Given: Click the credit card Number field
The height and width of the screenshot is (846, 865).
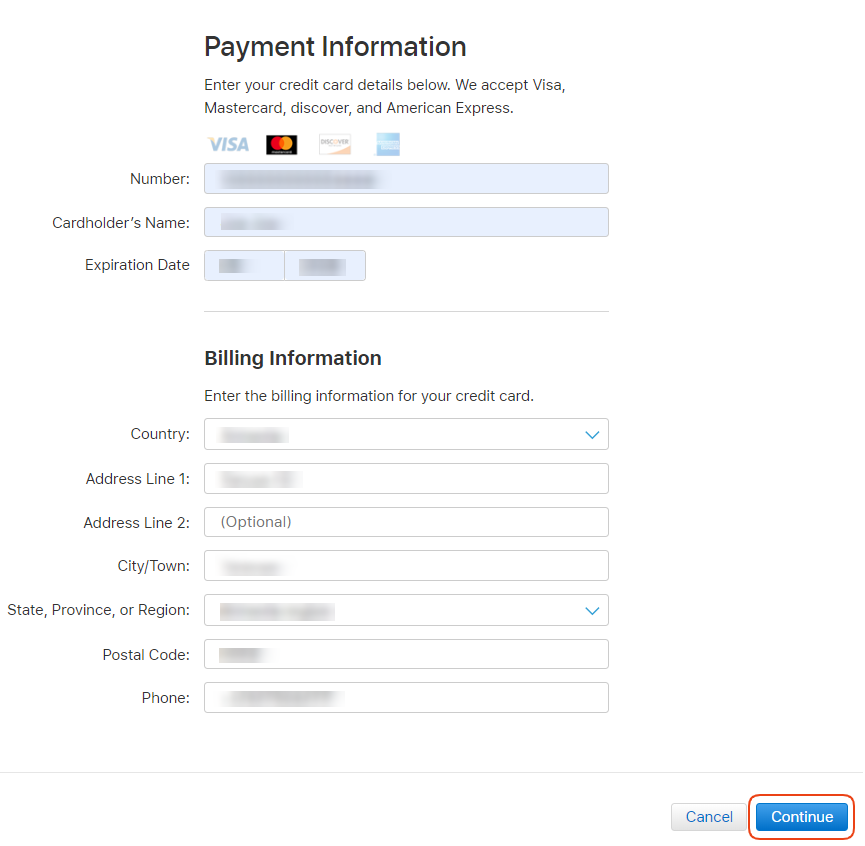Looking at the screenshot, I should pyautogui.click(x=406, y=179).
